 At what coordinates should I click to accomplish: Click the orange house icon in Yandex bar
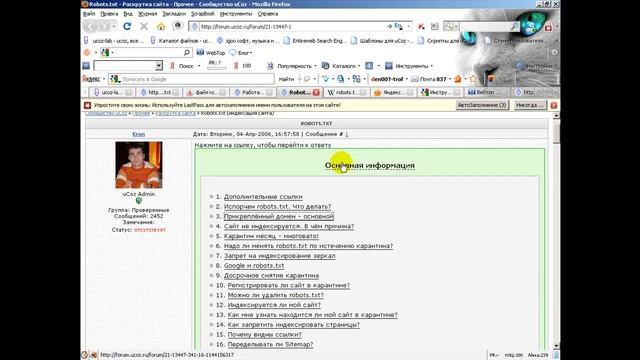(x=458, y=79)
